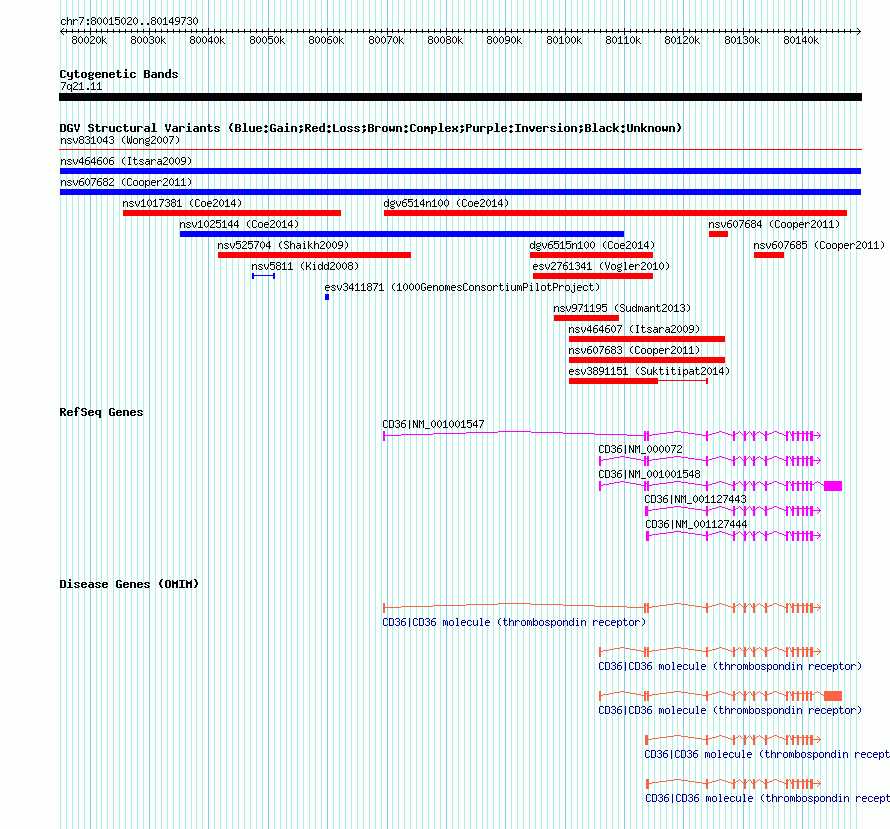Select the nsv607685 (Cooper2011) red bar
This screenshot has width=890, height=829.
pos(769,255)
